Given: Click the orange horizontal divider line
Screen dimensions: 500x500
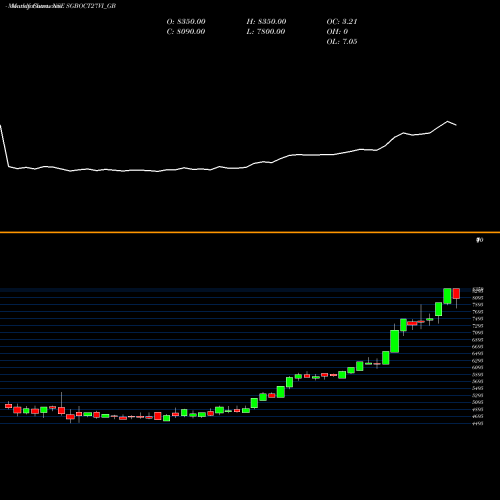Looking at the screenshot, I should [x=250, y=232].
